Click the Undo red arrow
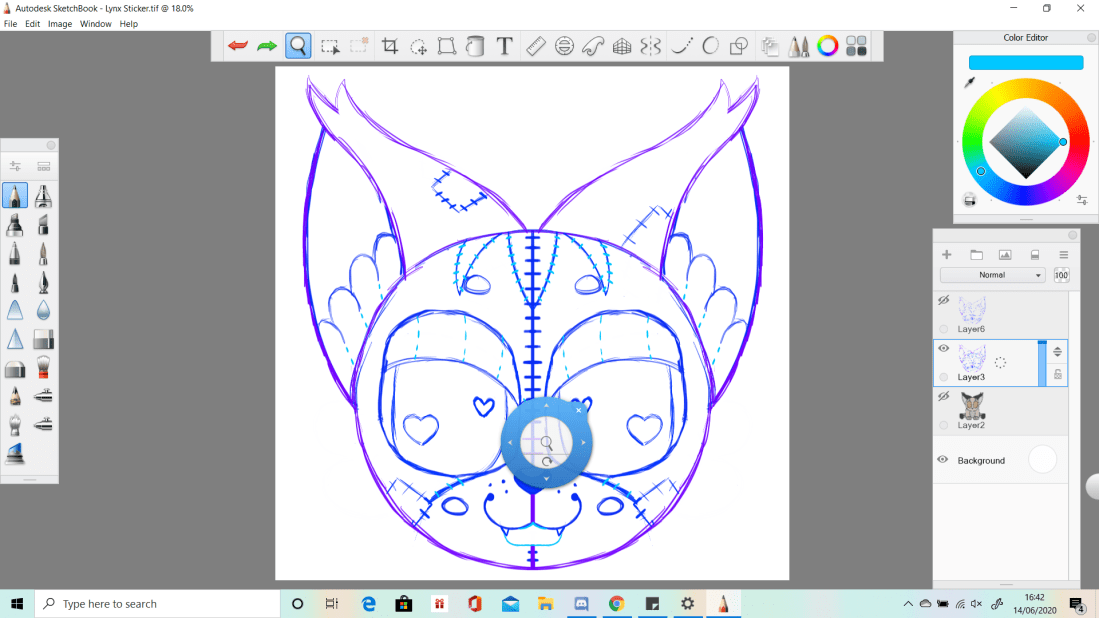1099x618 pixels. tap(237, 45)
